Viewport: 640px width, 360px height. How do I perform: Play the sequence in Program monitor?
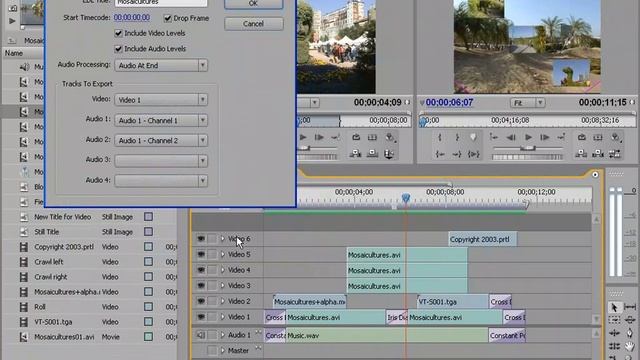click(528, 138)
